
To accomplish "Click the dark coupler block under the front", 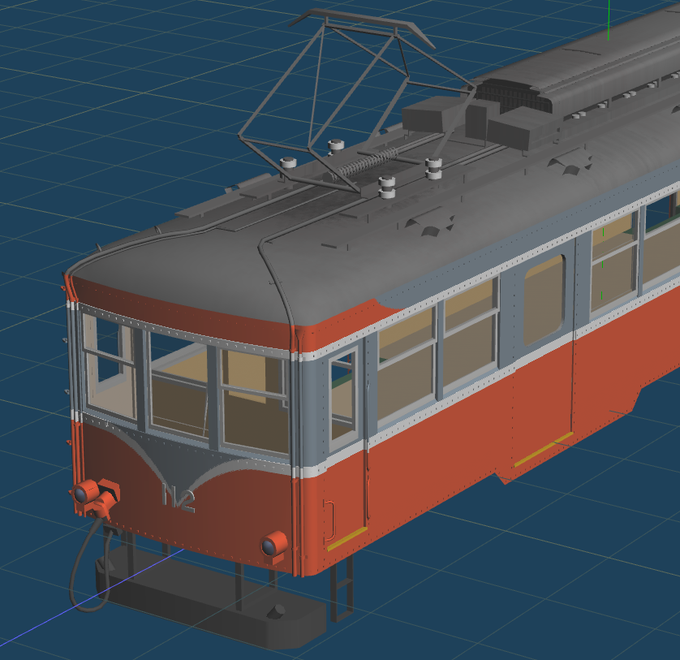I will pos(210,596).
